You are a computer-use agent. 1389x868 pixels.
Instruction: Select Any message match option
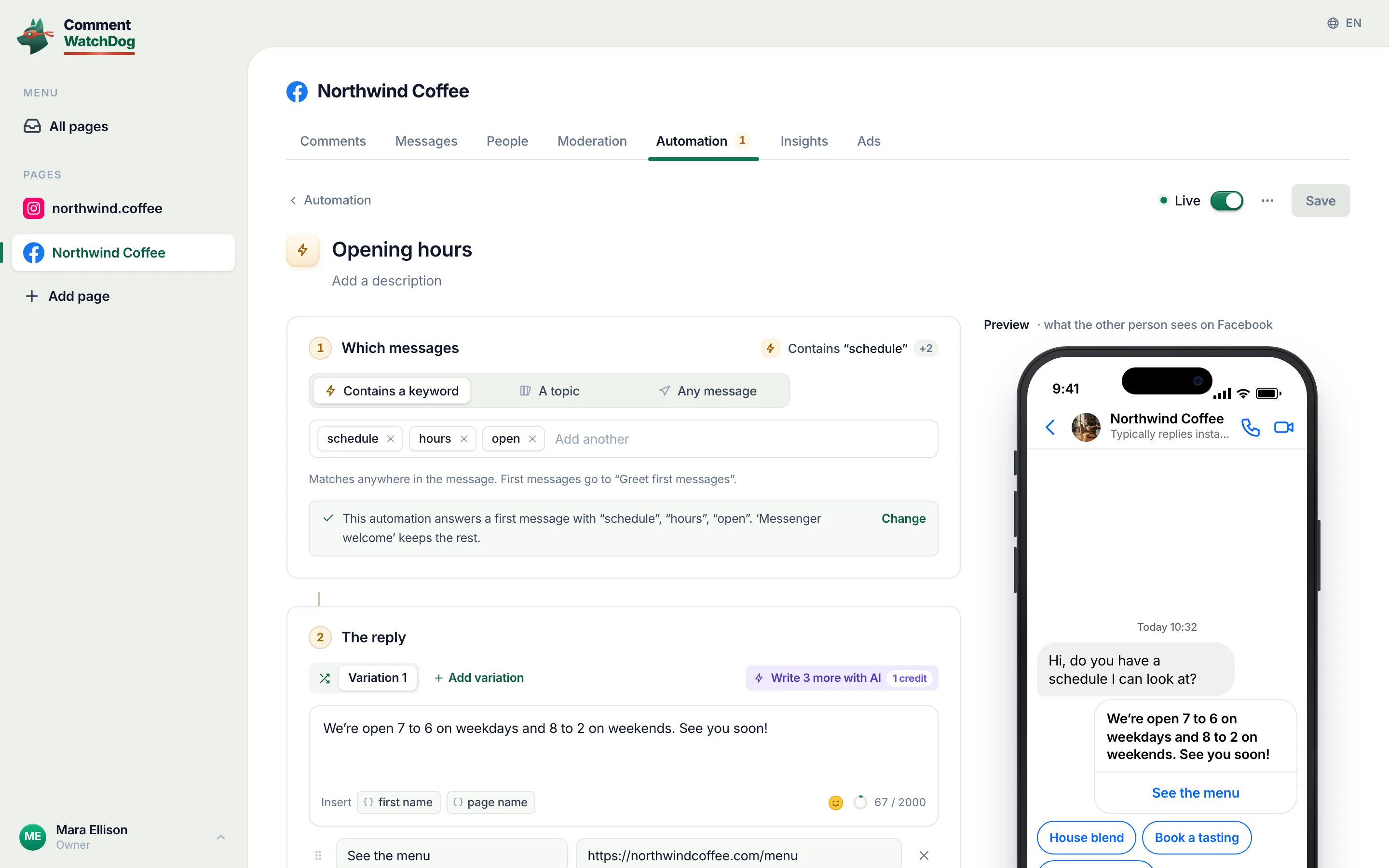click(x=707, y=391)
